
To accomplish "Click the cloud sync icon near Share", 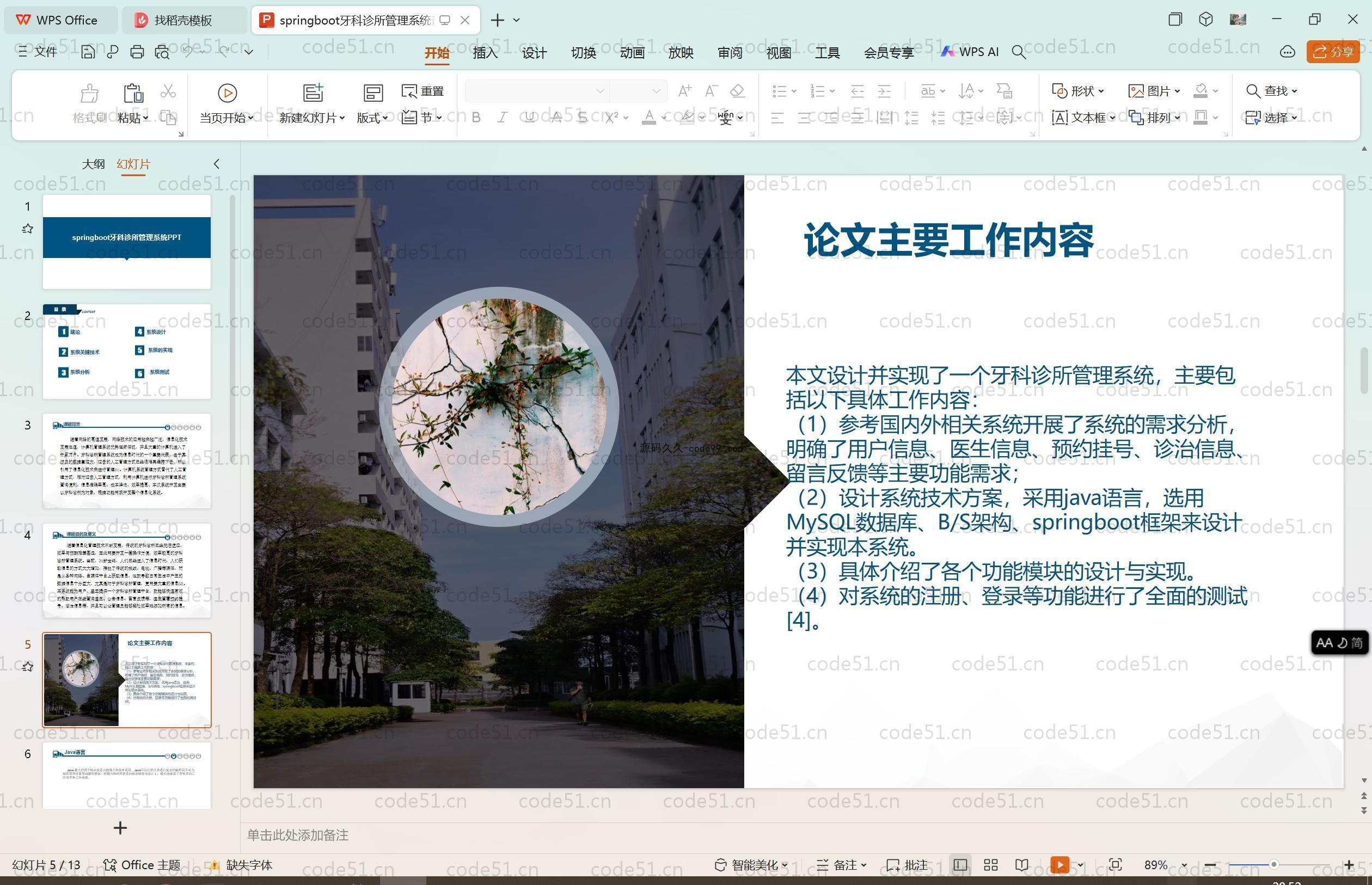I will tap(1288, 52).
